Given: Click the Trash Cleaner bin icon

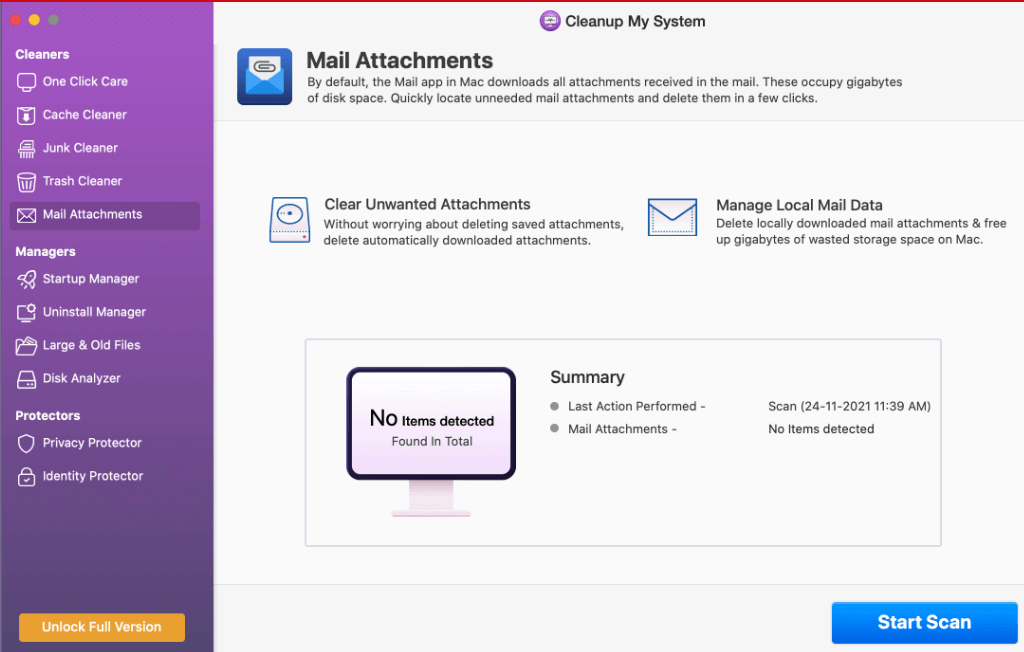Looking at the screenshot, I should [26, 182].
